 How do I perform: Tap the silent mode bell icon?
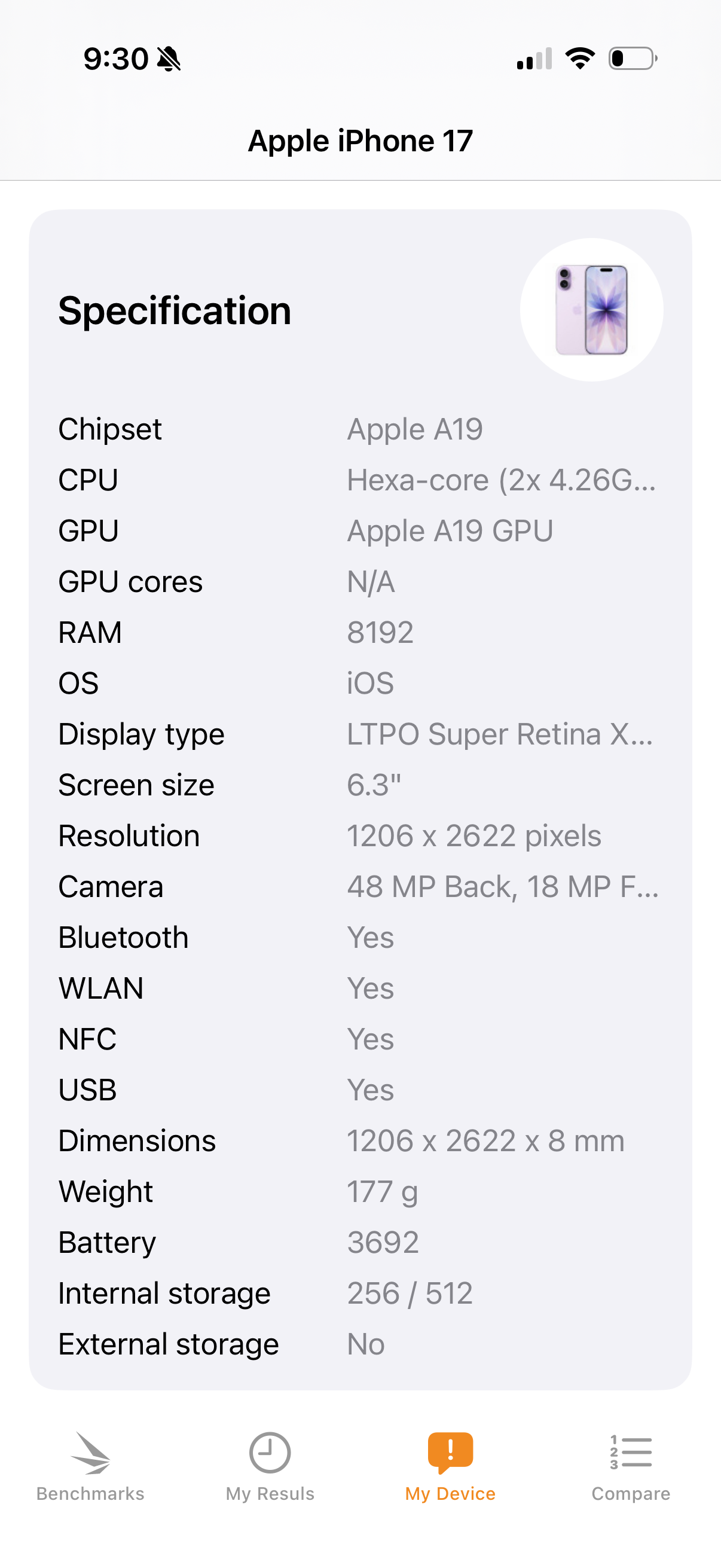point(169,59)
